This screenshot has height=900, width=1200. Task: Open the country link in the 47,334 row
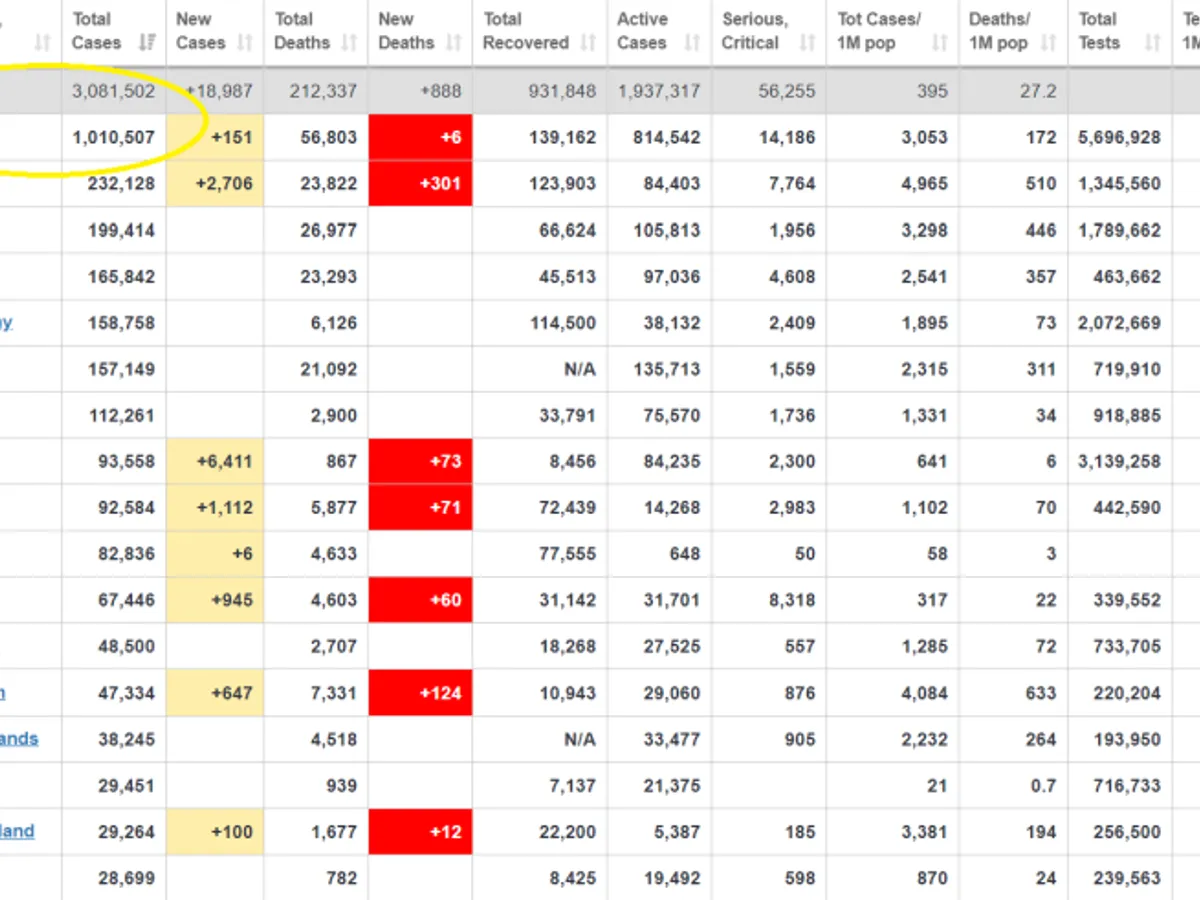(x=3, y=692)
